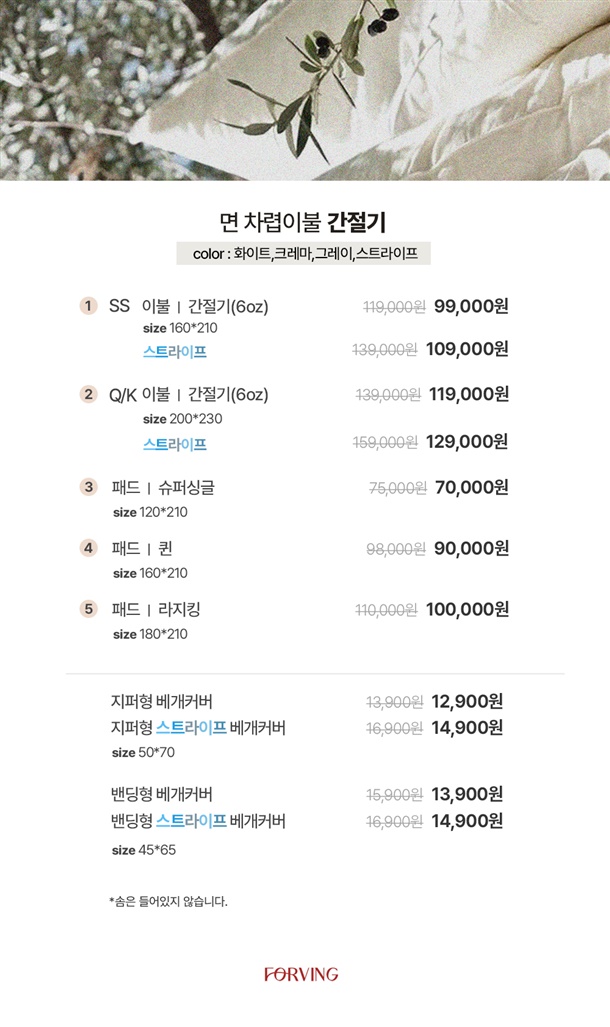Click the number 2 circle badge
This screenshot has width=610, height=1027.
[88, 395]
